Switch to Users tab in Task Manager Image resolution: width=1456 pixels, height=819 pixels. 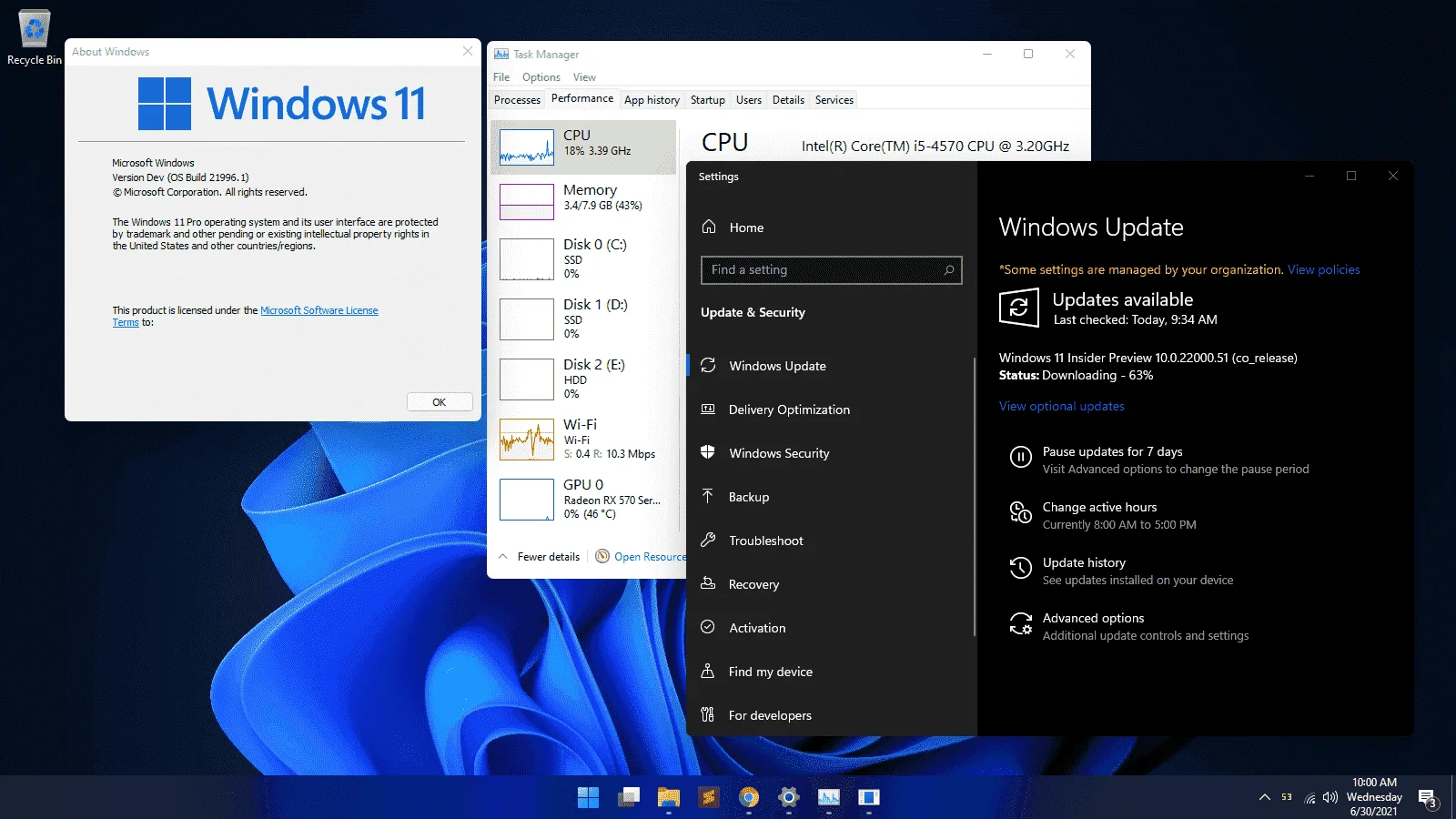749,100
